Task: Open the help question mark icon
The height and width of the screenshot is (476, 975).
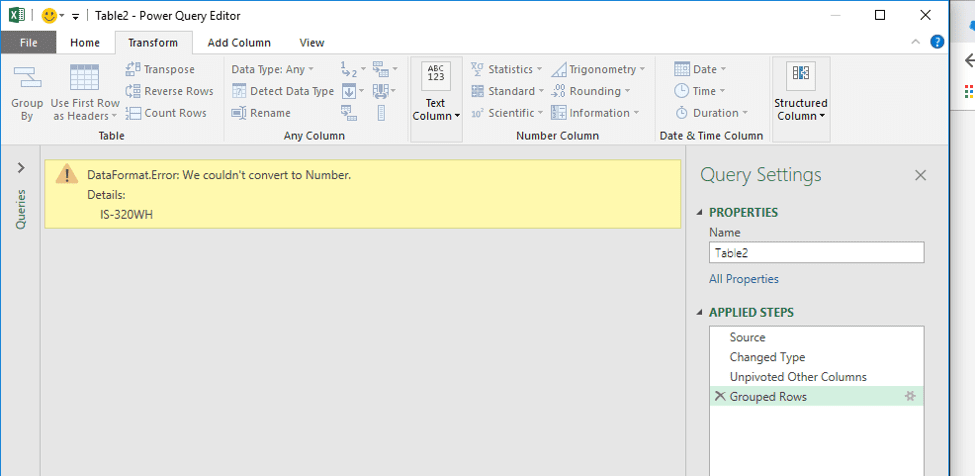Action: tap(937, 42)
